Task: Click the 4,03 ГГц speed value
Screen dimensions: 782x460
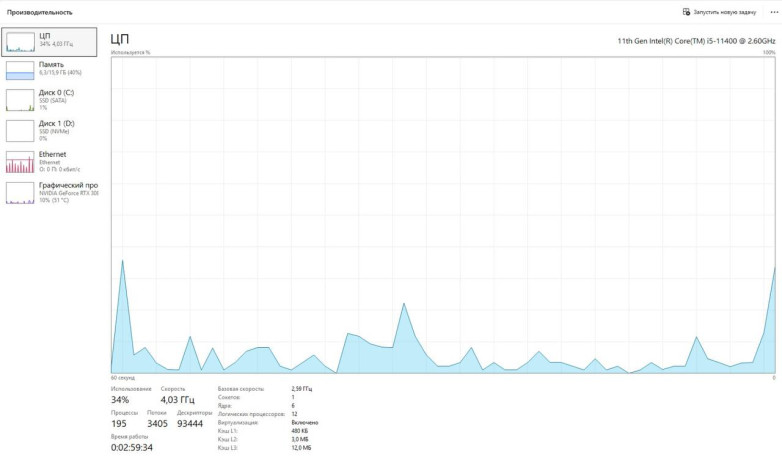Action: (176, 399)
